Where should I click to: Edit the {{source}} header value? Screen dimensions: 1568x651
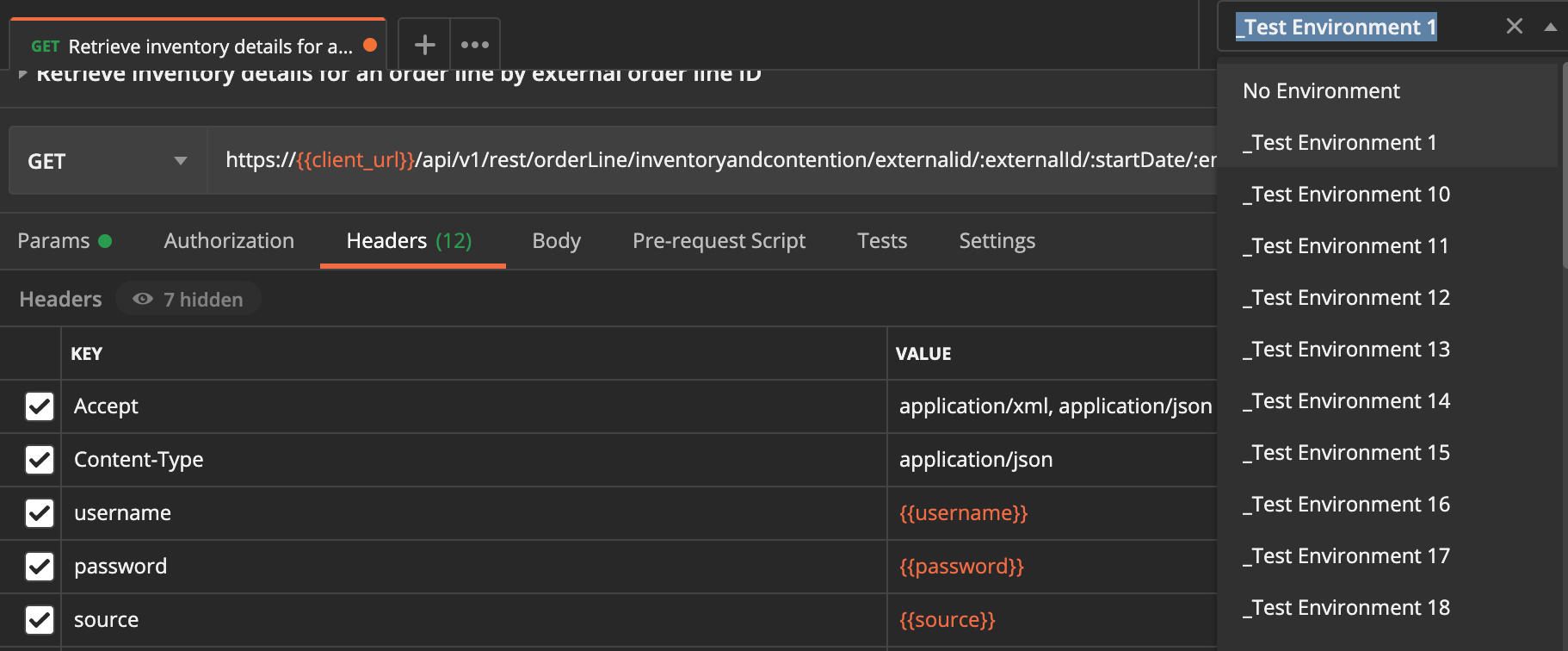pyautogui.click(x=947, y=620)
